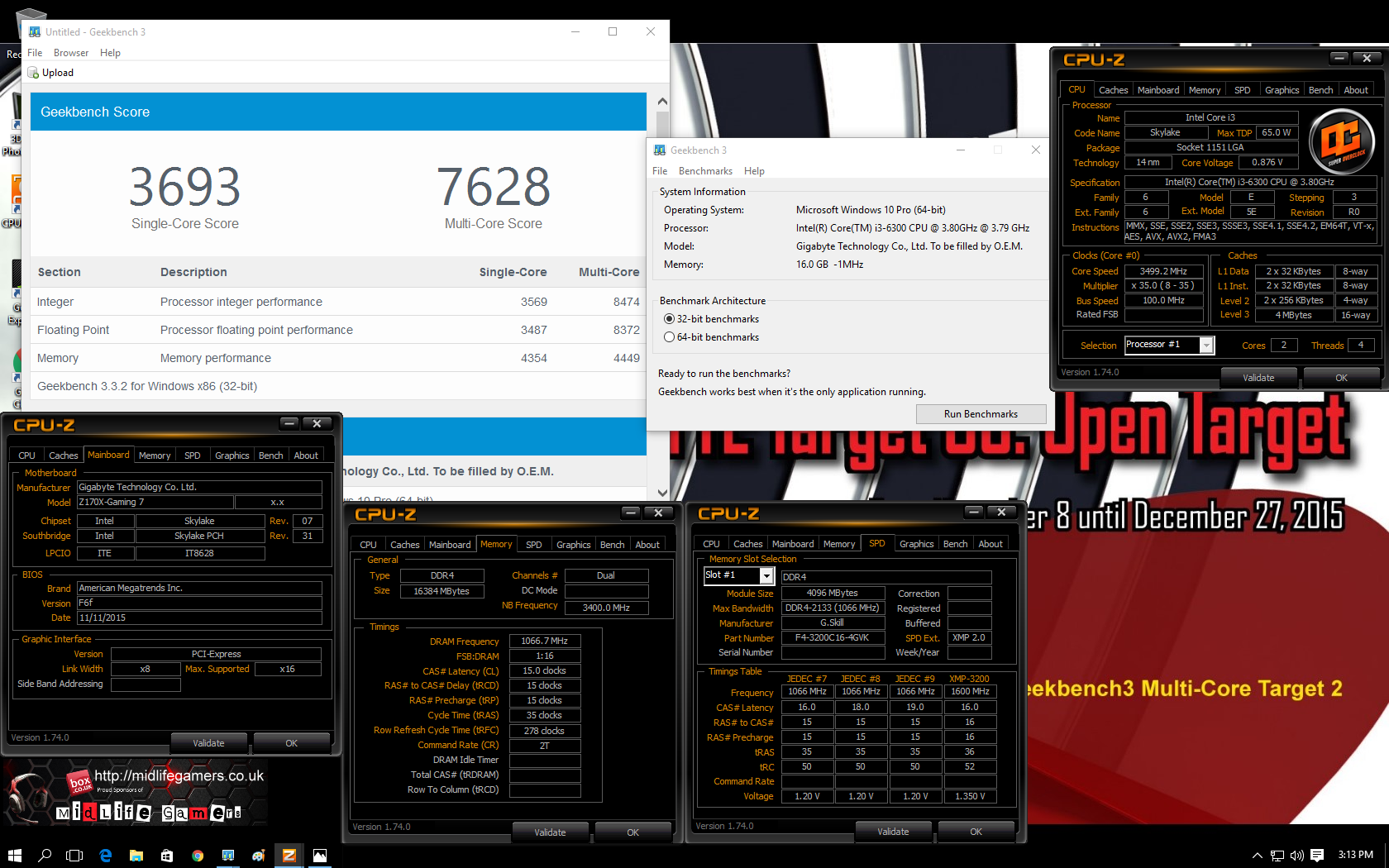Click Geekbench results scrollbar up arrow
The image size is (1389, 868).
[x=662, y=102]
